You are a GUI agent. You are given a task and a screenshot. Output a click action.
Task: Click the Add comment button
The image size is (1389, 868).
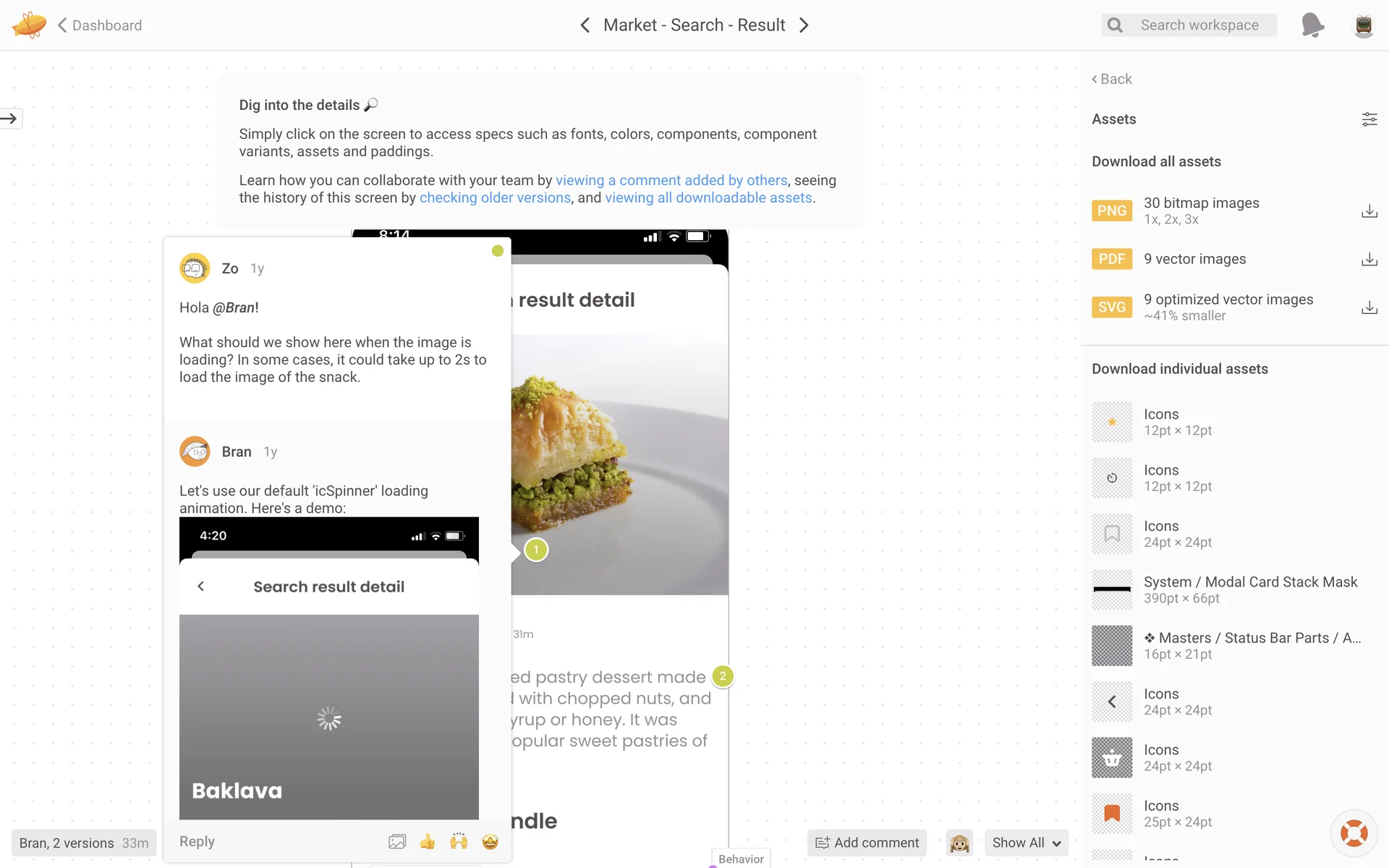[x=867, y=843]
